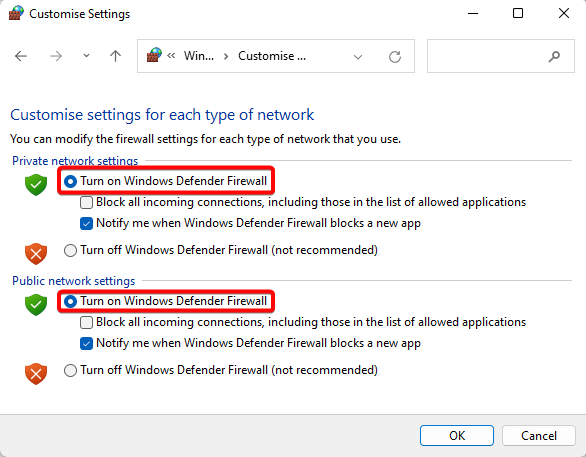This screenshot has width=586, height=457.
Task: Turn on firewall for private network
Action: pos(70,181)
